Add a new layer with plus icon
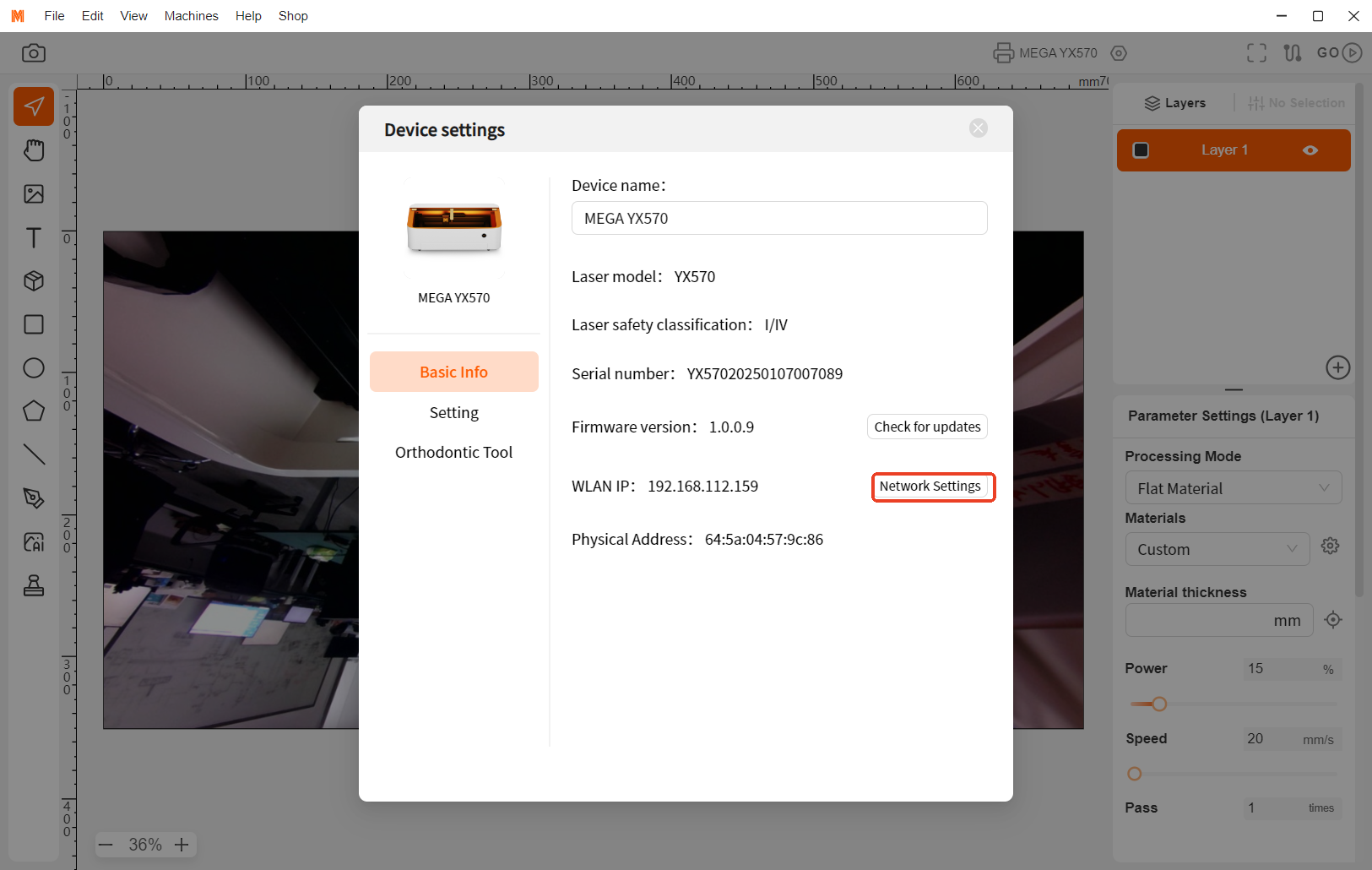This screenshot has width=1372, height=870. tap(1337, 367)
